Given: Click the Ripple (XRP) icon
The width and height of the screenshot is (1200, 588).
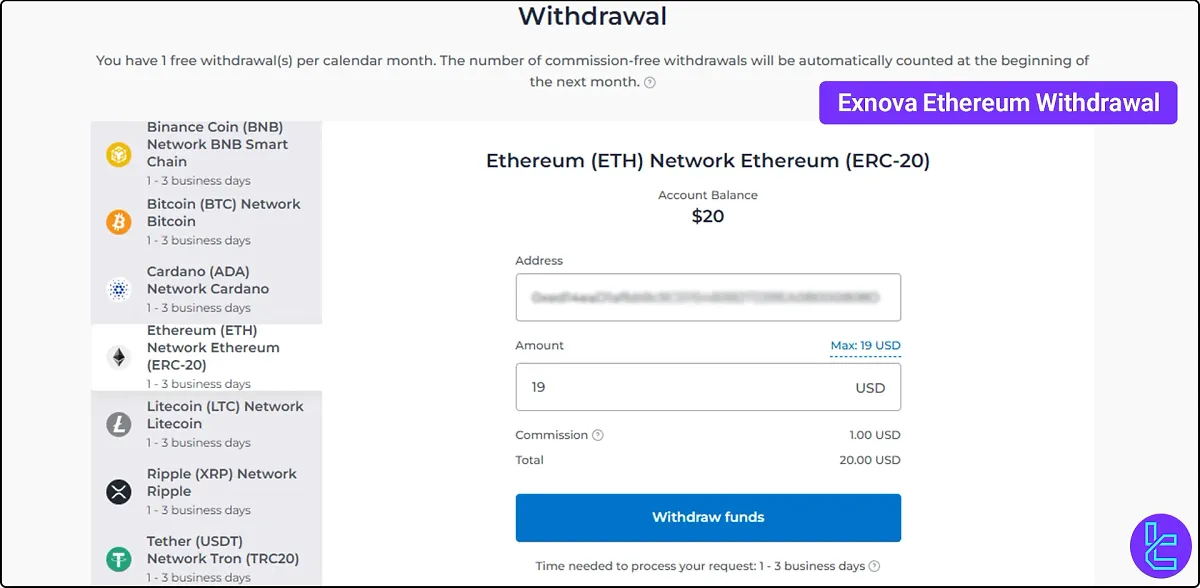Looking at the screenshot, I should tap(118, 491).
